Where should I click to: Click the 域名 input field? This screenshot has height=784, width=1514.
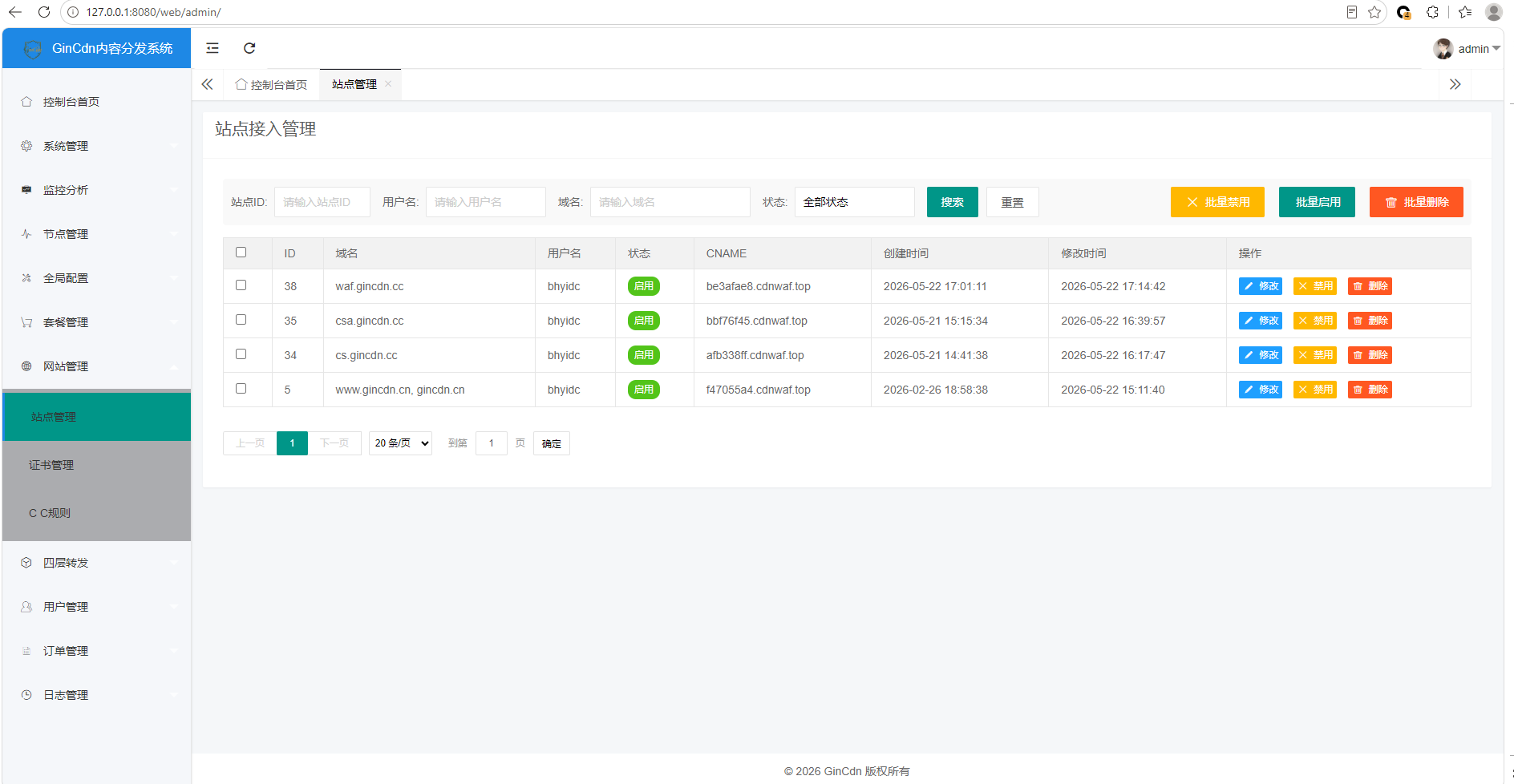pos(670,202)
